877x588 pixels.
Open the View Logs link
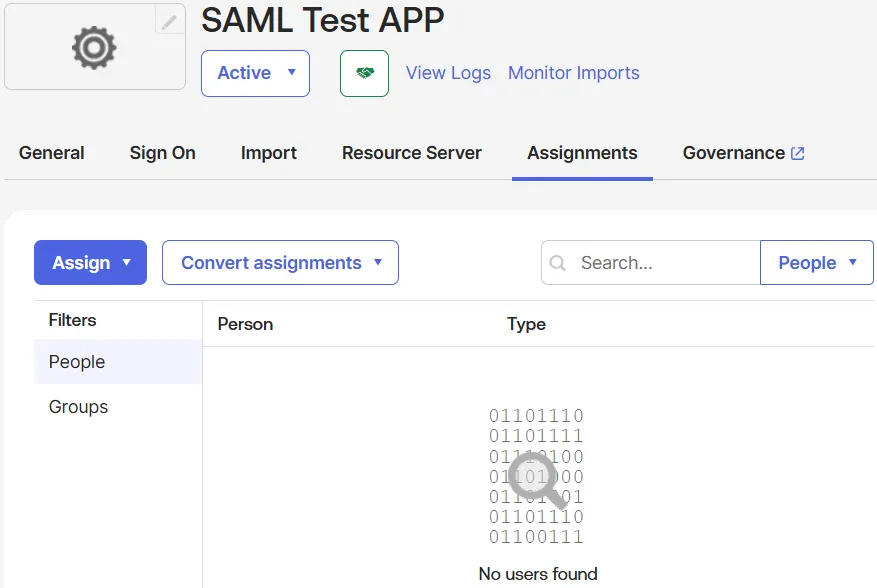[x=448, y=73]
